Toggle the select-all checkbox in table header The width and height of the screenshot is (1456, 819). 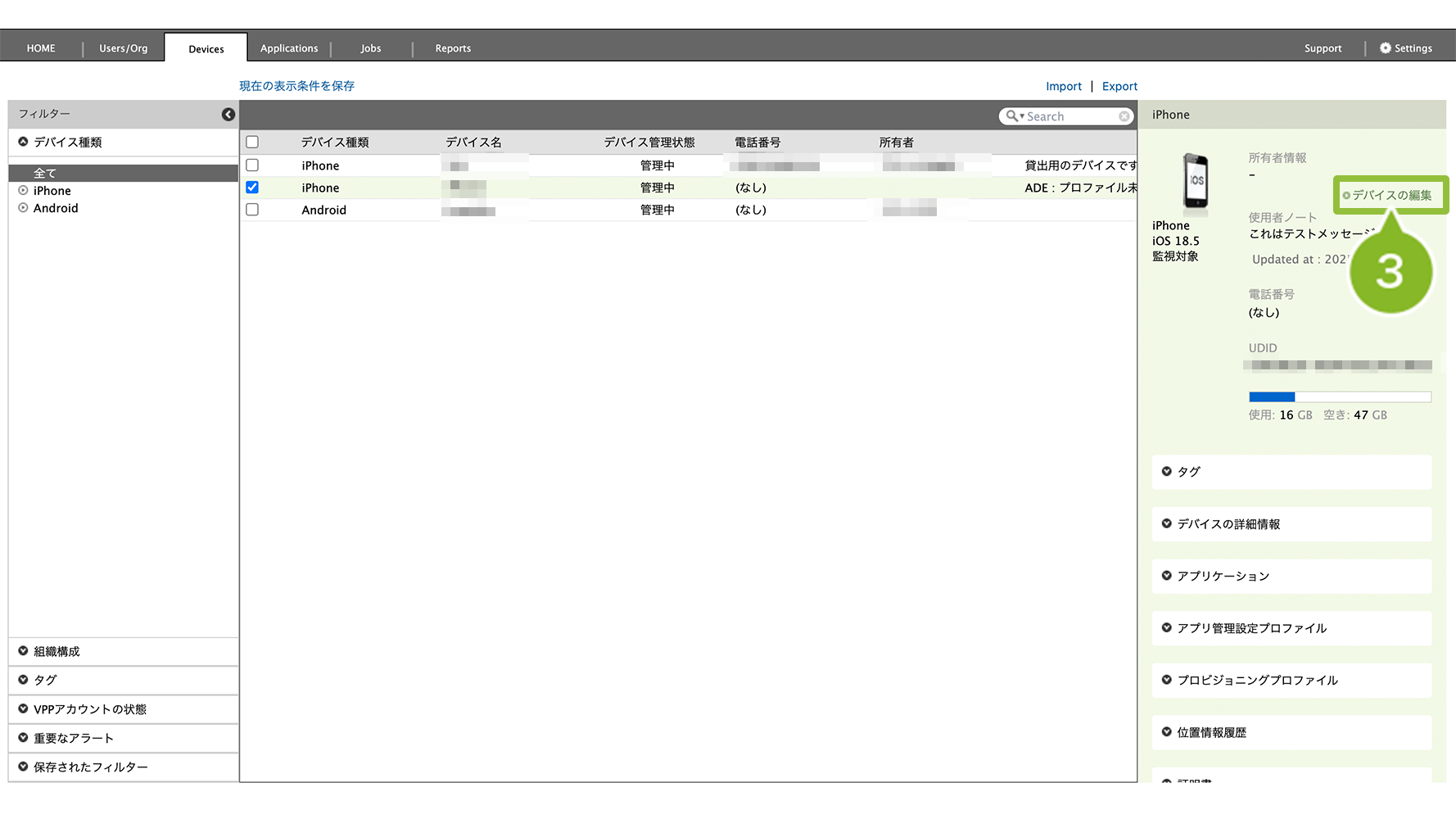pos(252,142)
